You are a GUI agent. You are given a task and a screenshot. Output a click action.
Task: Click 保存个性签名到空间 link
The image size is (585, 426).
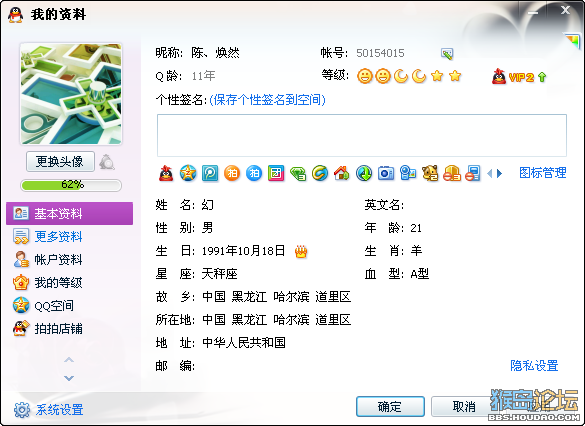pyautogui.click(x=268, y=100)
